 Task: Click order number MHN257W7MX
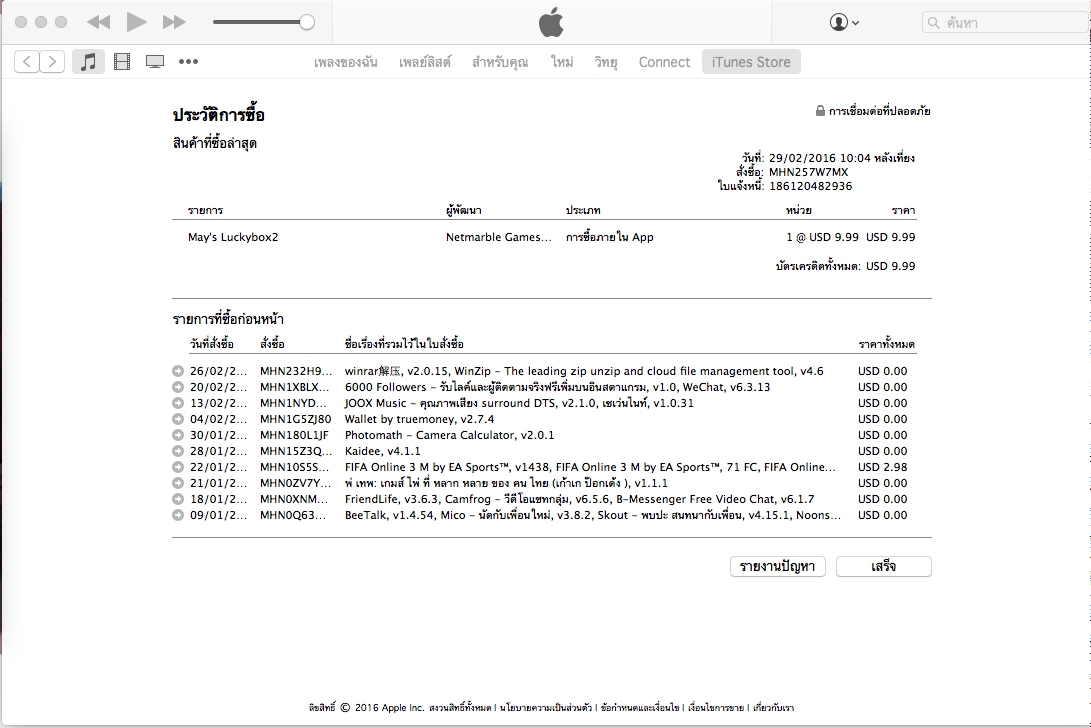(809, 172)
